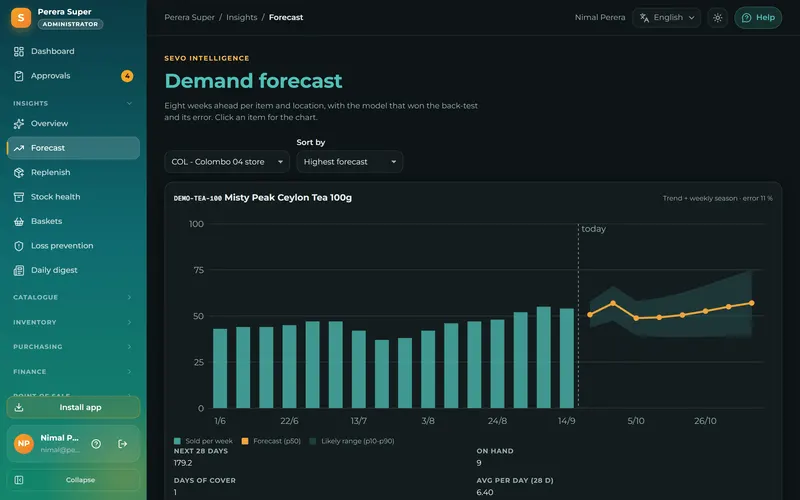Click the Overview sparkle icon
The image size is (800, 500).
click(x=19, y=123)
